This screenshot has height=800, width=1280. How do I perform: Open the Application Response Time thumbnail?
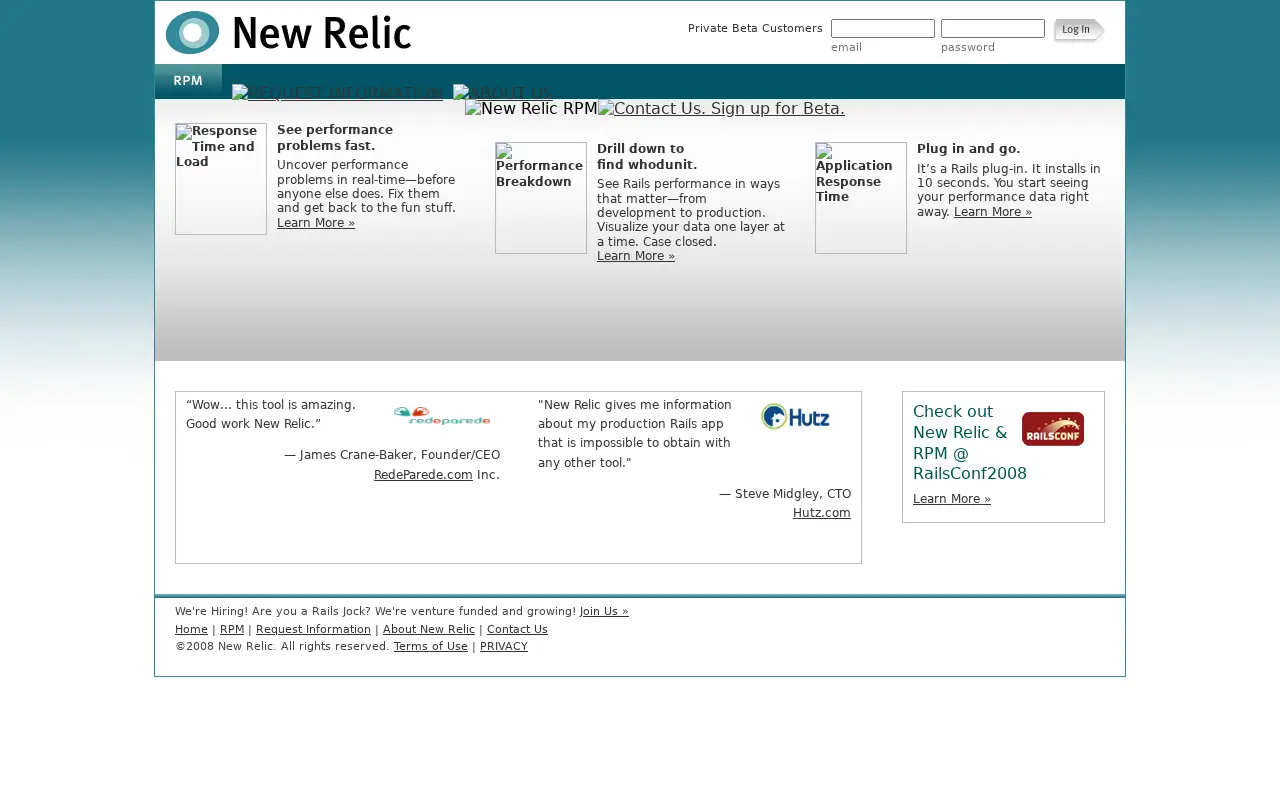click(861, 198)
